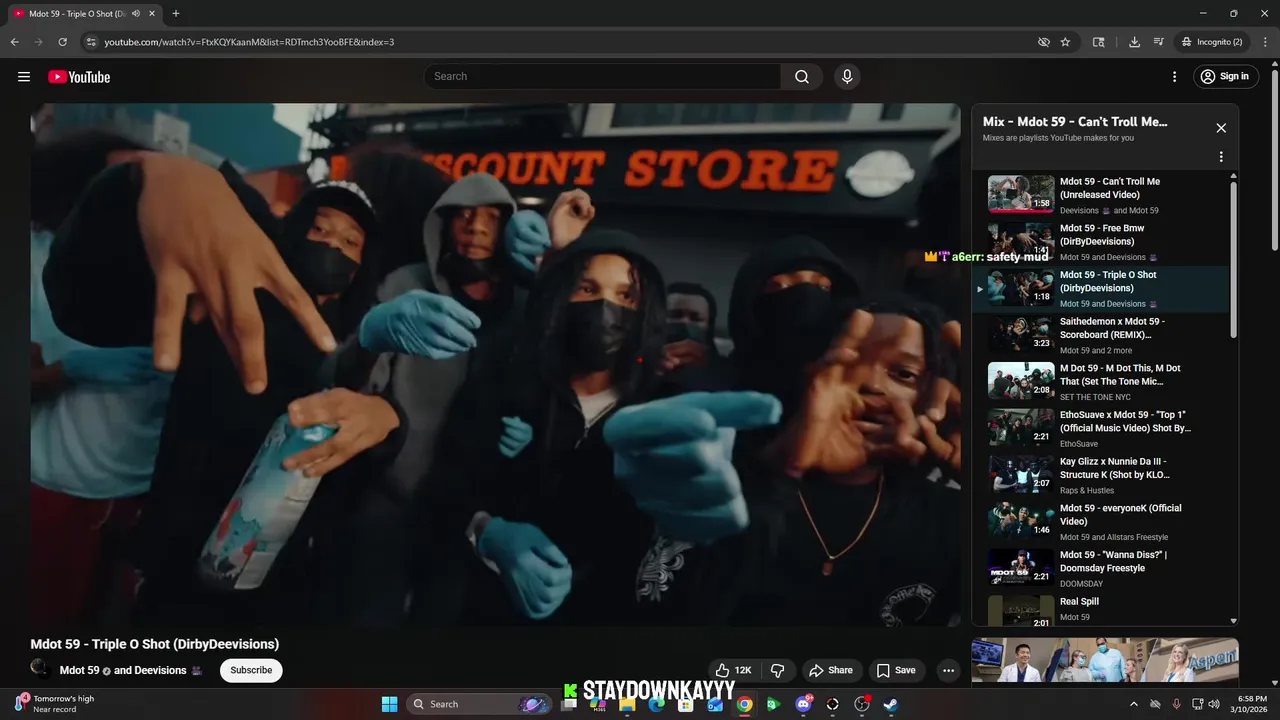Click the video player to pause
The image size is (1280, 720).
495,365
